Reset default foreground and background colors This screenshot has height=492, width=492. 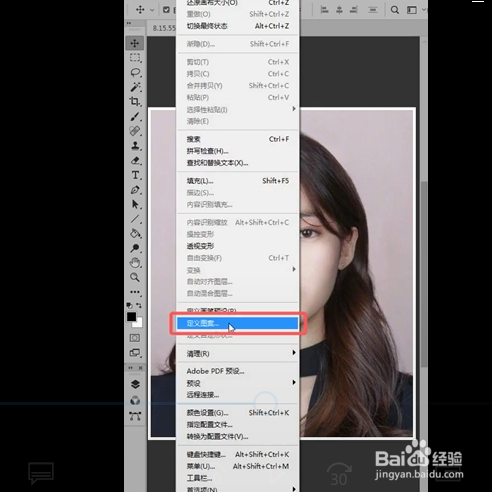[x=129, y=305]
